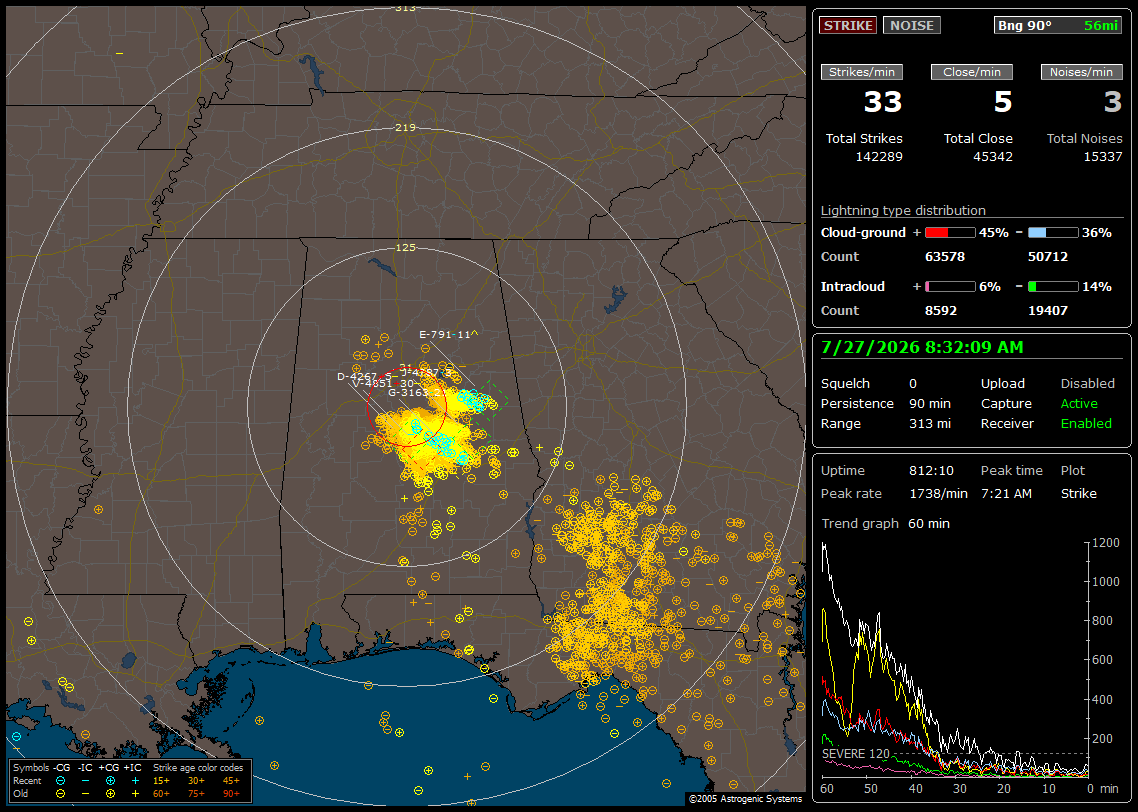Viewport: 1138px width, 812px height.
Task: Click the Peak time value 7:21 AM
Action: tap(1006, 493)
